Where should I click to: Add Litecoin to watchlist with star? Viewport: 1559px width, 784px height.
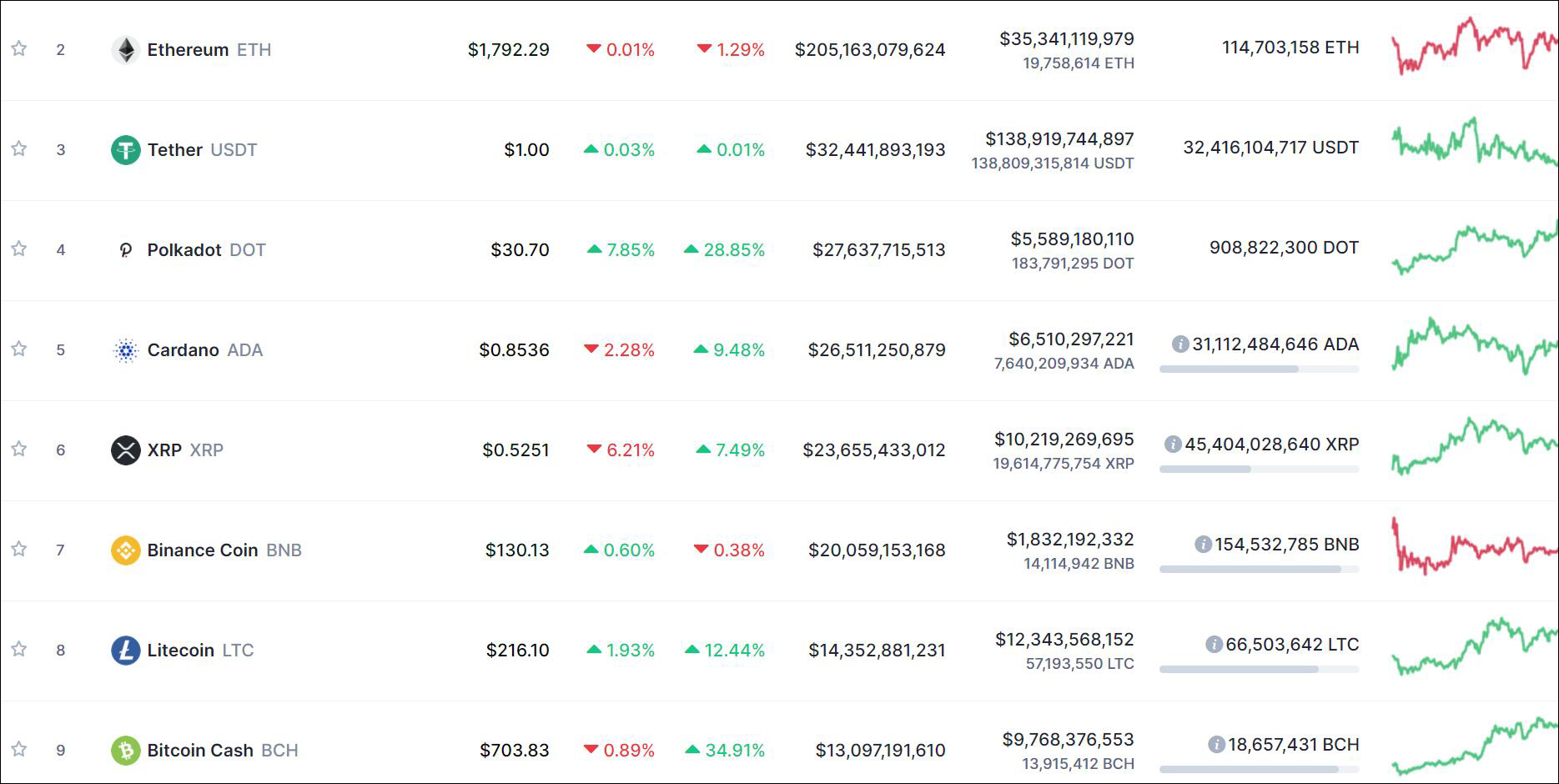point(19,649)
